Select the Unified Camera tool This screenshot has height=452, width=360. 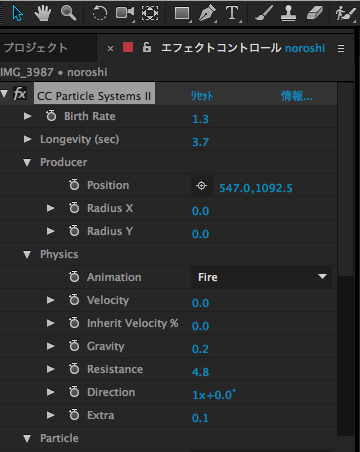pyautogui.click(x=125, y=13)
